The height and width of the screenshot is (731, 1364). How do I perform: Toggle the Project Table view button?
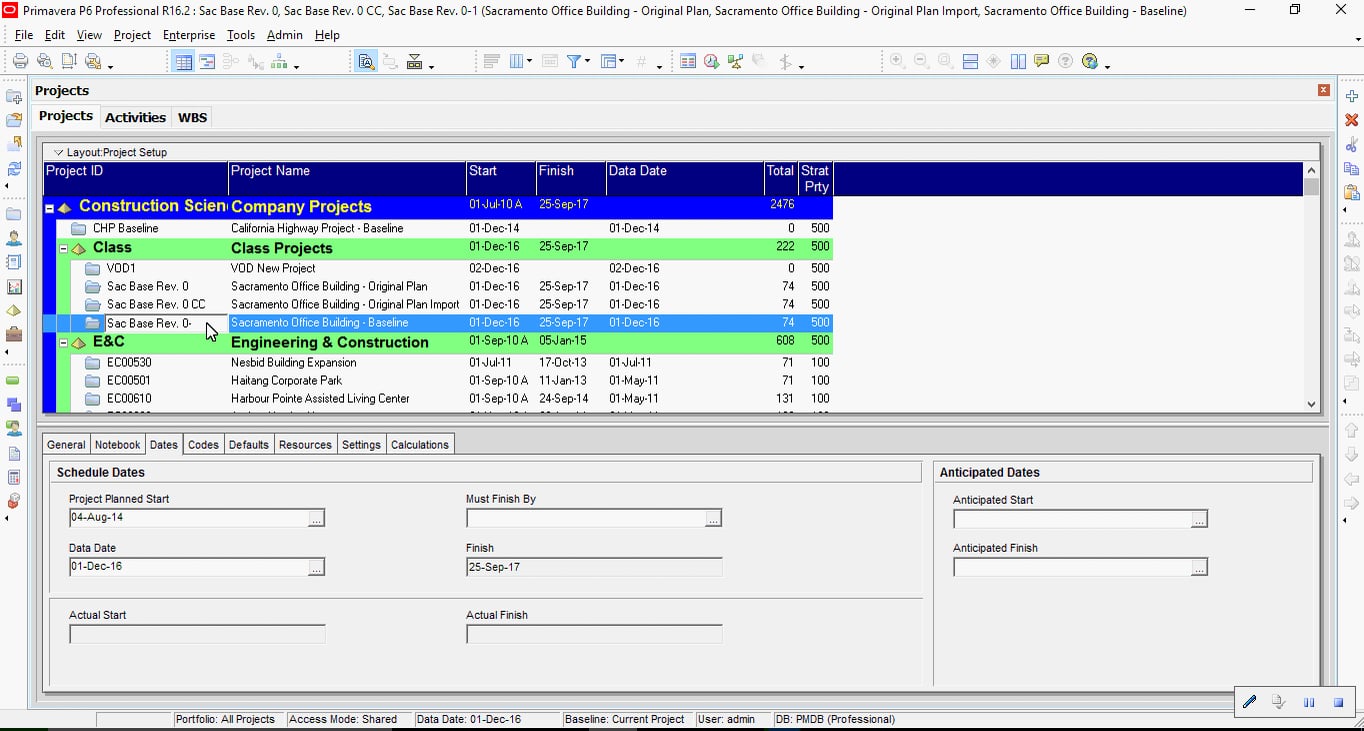[x=183, y=61]
